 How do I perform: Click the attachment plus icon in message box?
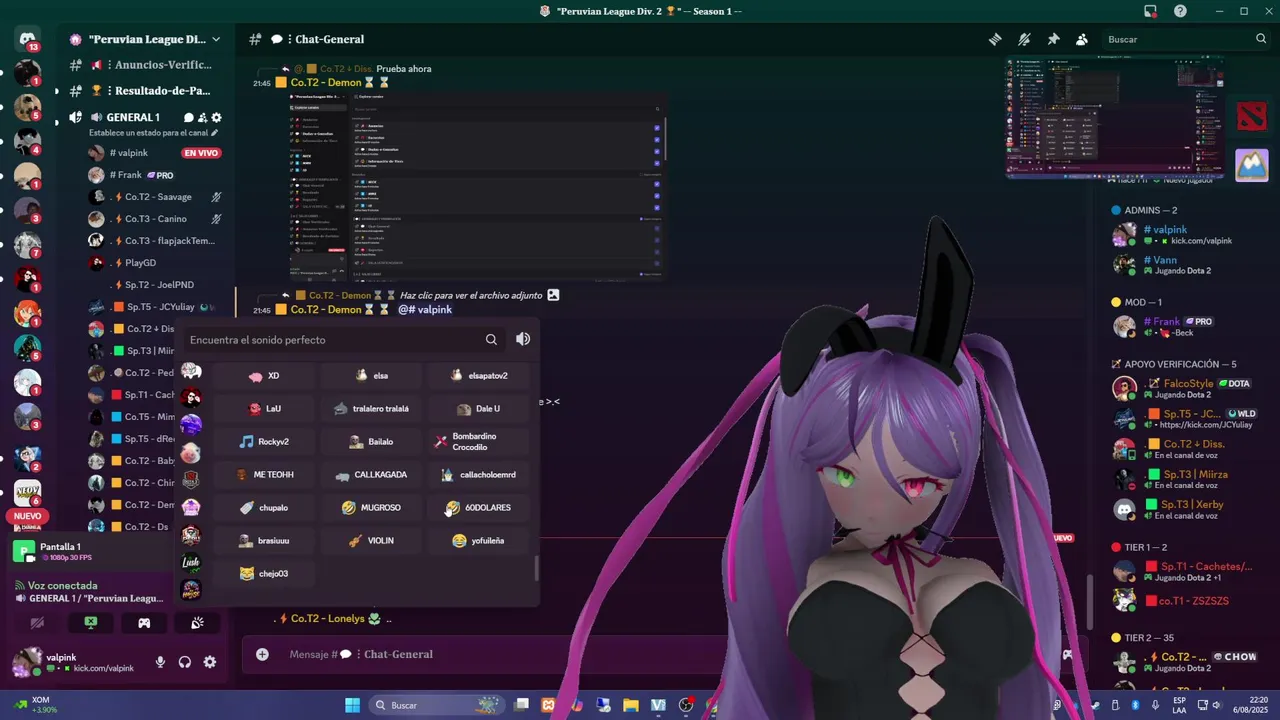pos(262,654)
